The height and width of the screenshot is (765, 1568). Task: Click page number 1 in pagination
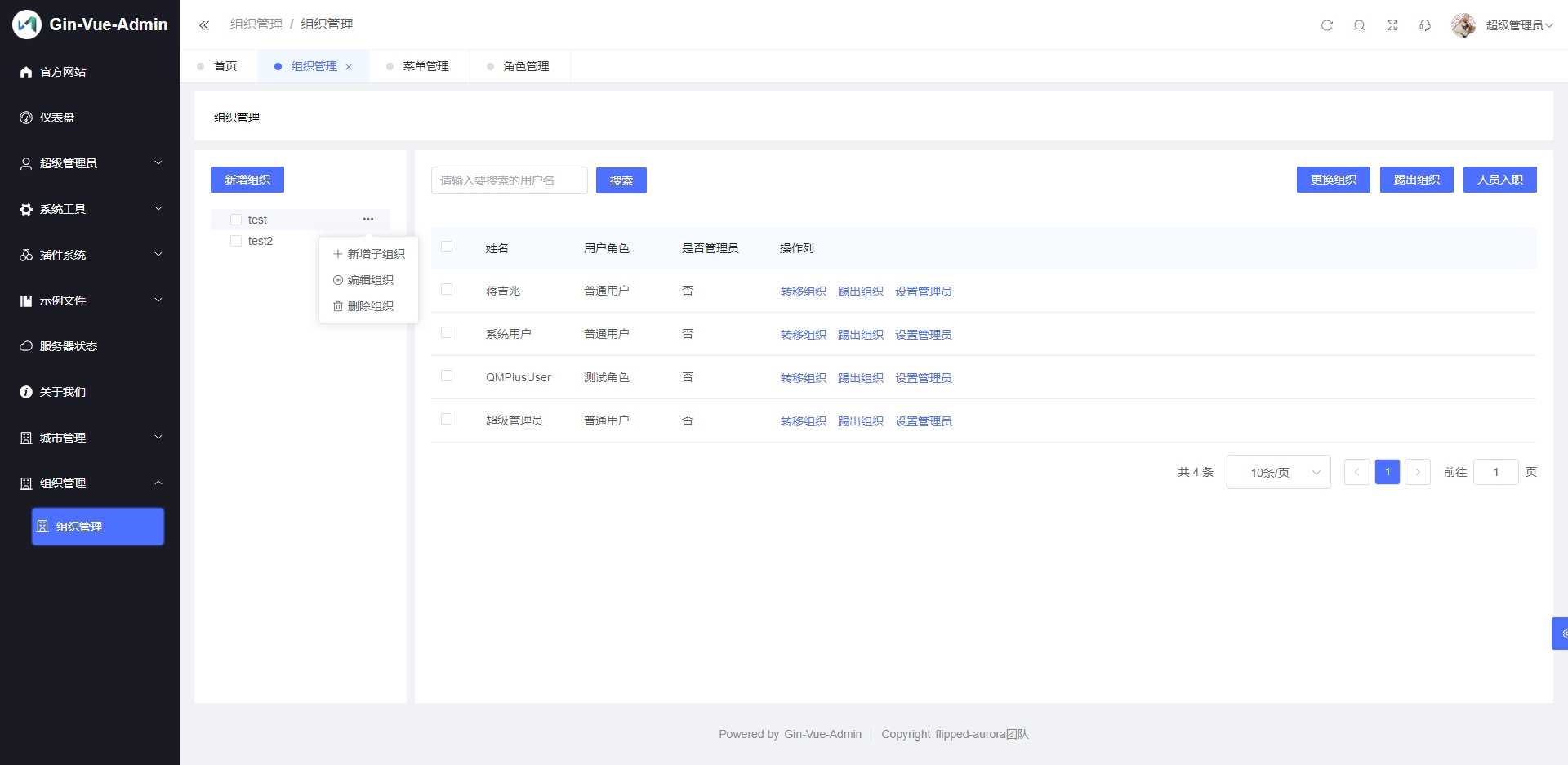(1388, 472)
